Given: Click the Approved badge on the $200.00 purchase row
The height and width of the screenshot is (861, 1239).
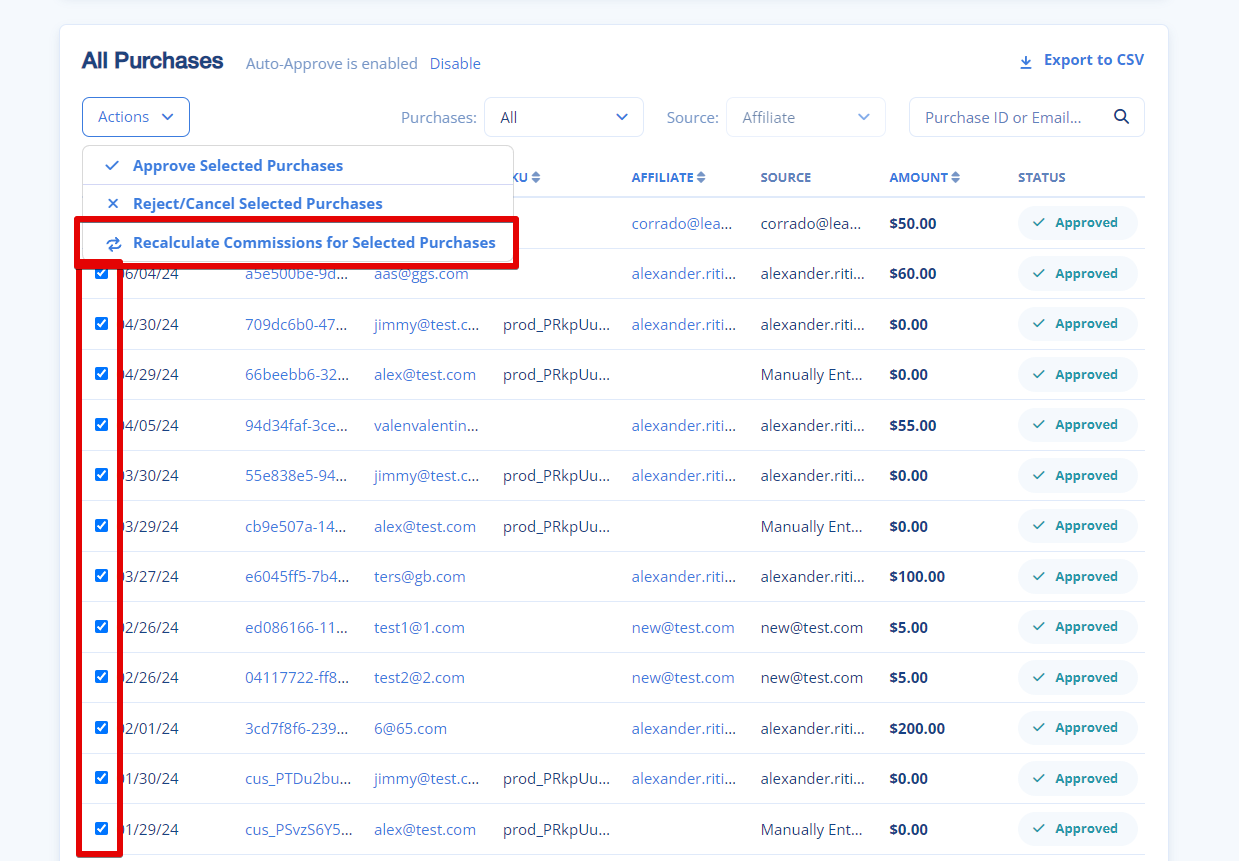Looking at the screenshot, I should tap(1077, 727).
